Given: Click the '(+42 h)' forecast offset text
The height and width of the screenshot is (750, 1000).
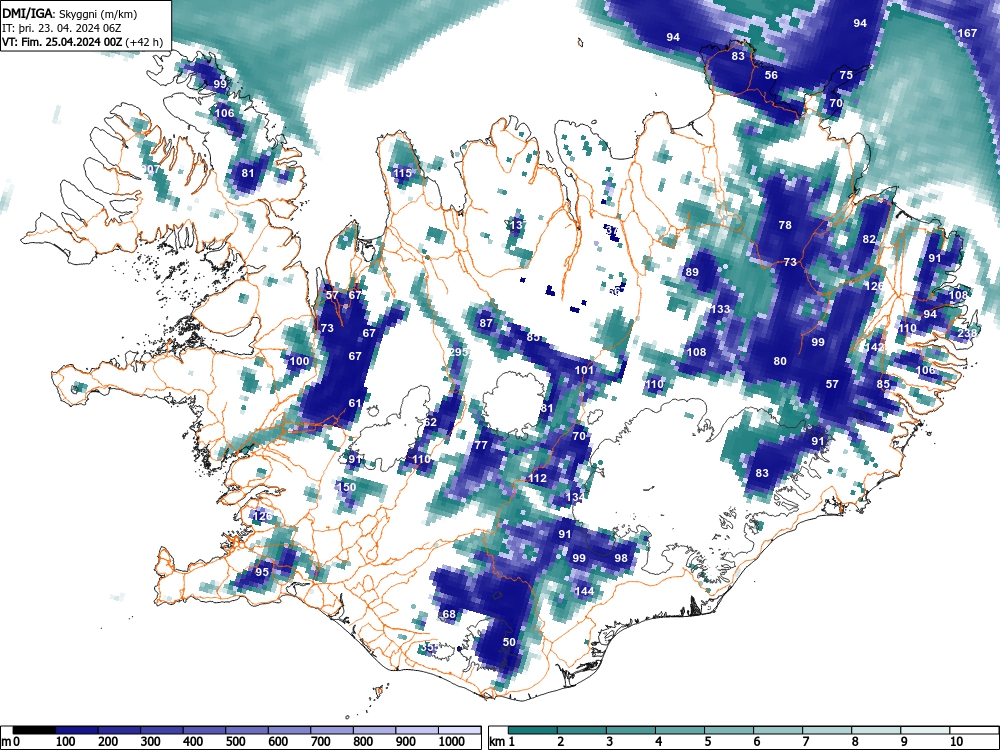Looking at the screenshot, I should (144, 42).
